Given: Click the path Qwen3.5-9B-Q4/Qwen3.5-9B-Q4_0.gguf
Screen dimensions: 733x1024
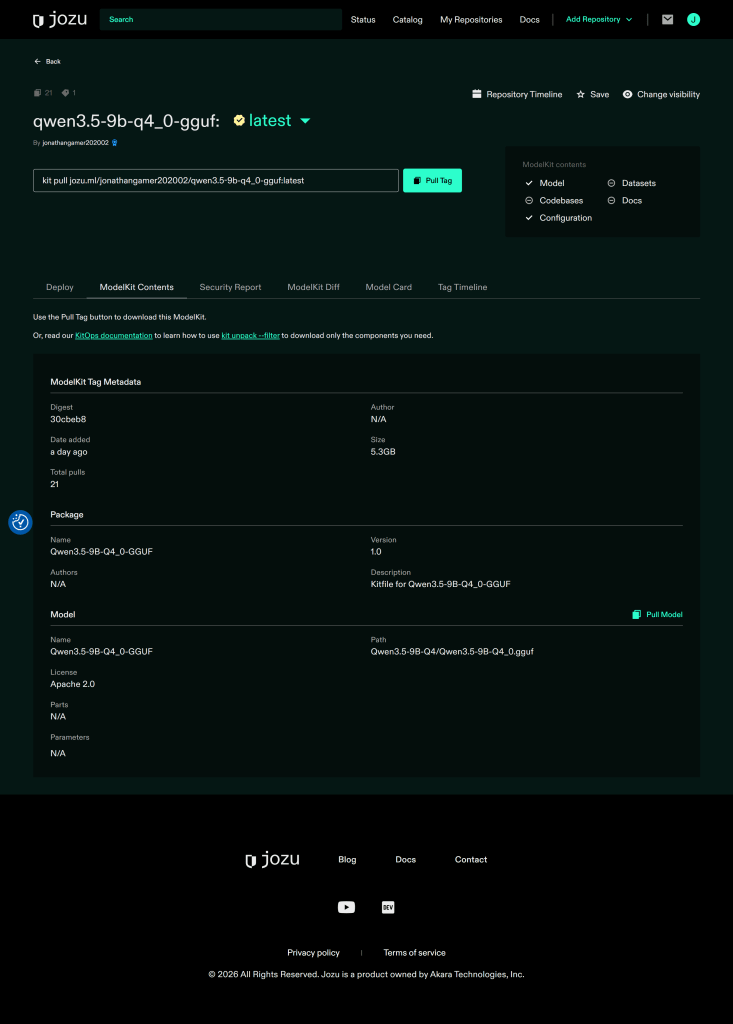Looking at the screenshot, I should [452, 652].
